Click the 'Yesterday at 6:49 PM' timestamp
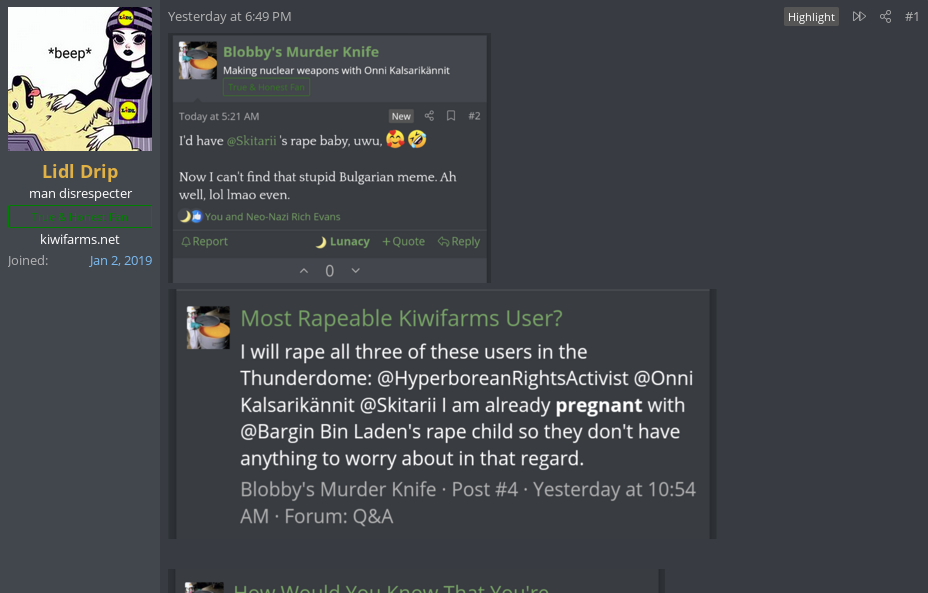Screen dimensions: 928x593 point(230,17)
